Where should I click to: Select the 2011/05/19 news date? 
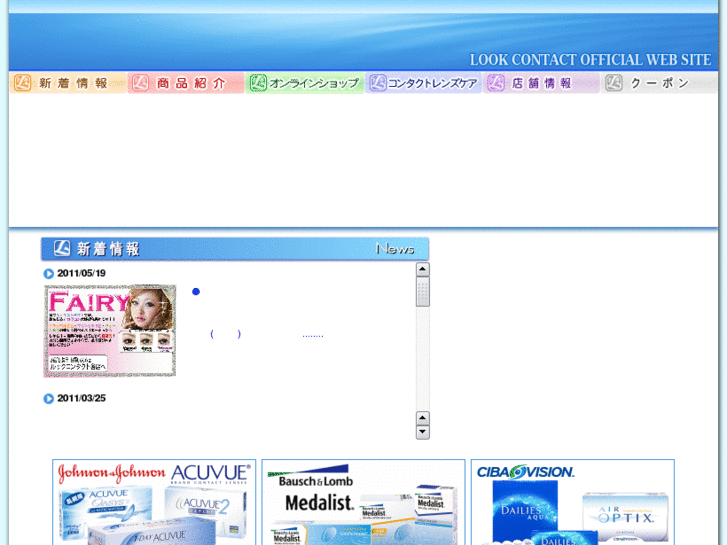click(82, 273)
